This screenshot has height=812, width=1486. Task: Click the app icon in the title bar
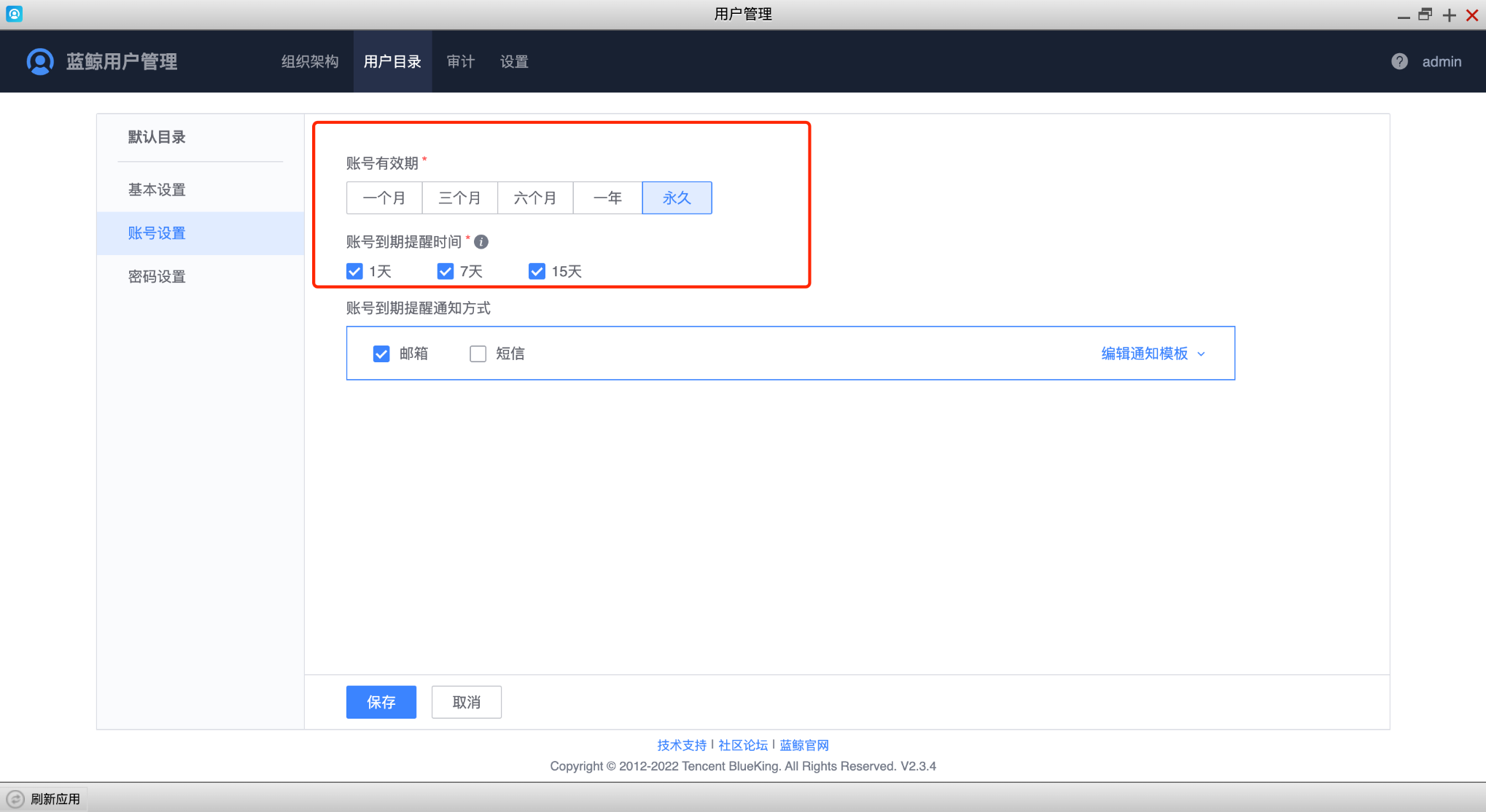coord(14,14)
